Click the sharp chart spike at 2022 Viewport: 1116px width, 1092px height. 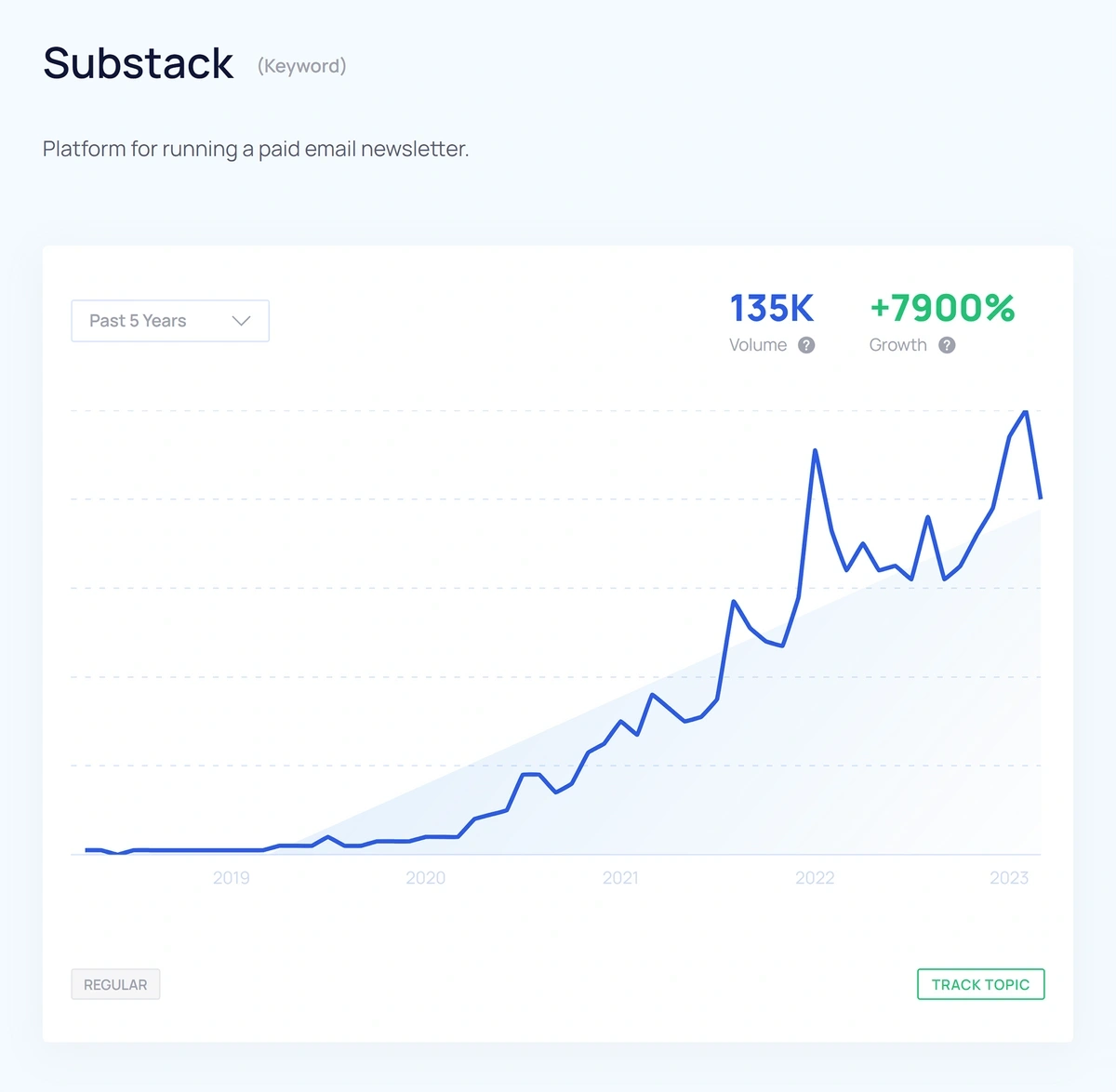tap(815, 452)
